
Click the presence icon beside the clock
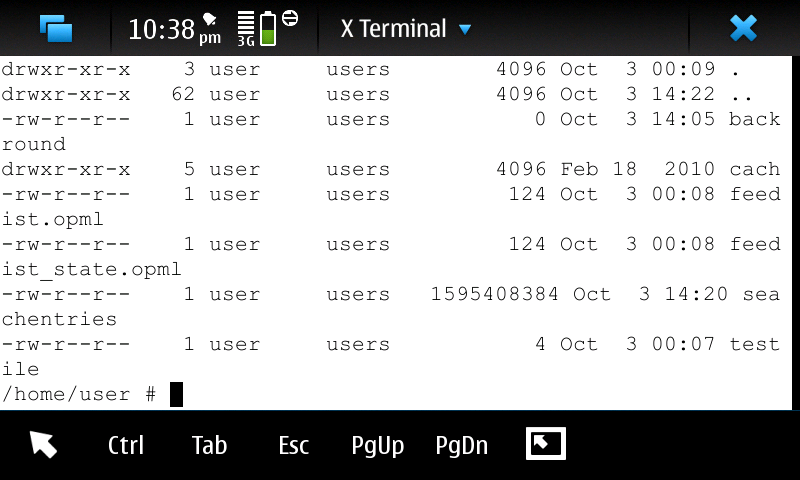pos(210,19)
